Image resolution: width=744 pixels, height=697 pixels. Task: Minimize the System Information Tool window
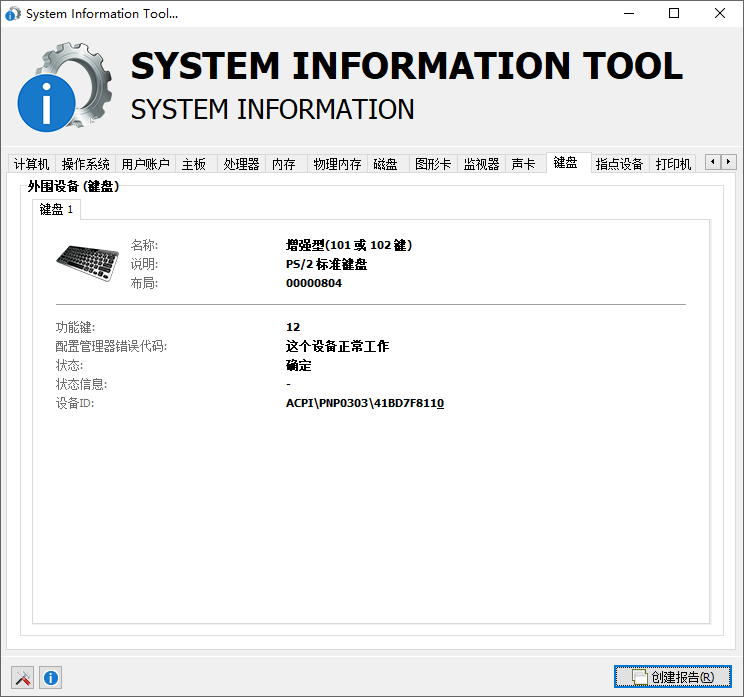pos(629,13)
